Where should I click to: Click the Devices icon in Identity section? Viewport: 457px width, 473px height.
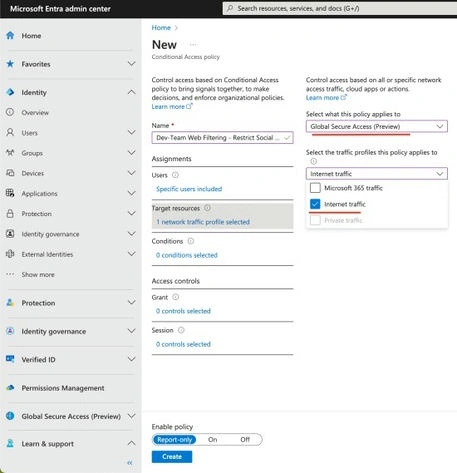[10, 173]
